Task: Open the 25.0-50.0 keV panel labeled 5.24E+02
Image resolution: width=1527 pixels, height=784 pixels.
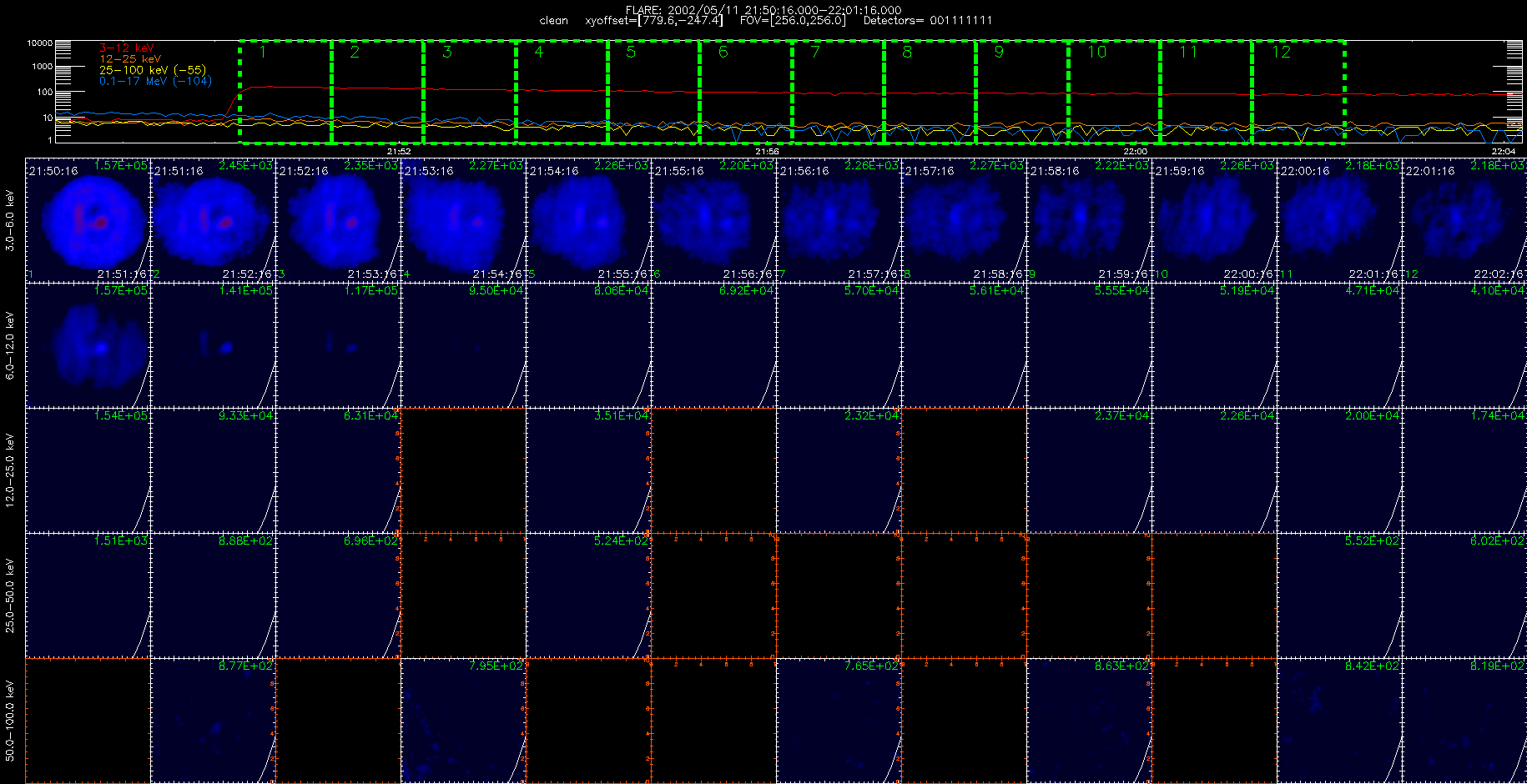Action: [x=588, y=595]
